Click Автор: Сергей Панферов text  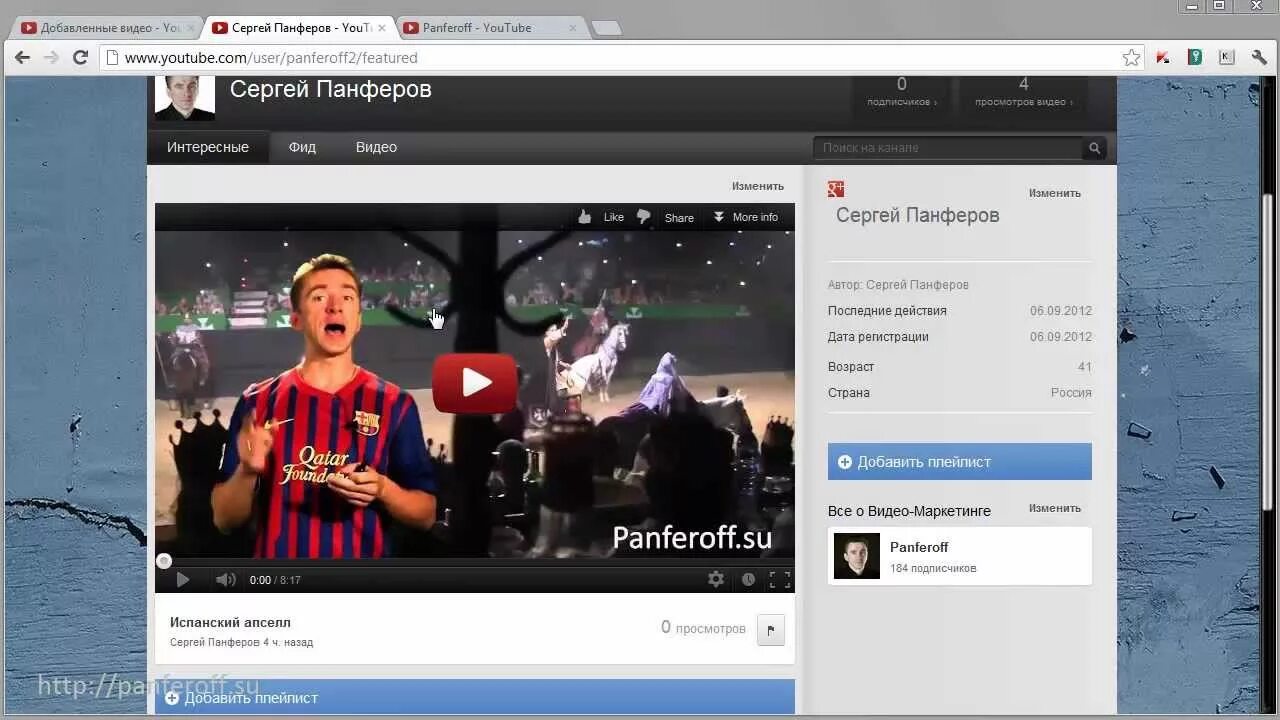pos(898,285)
